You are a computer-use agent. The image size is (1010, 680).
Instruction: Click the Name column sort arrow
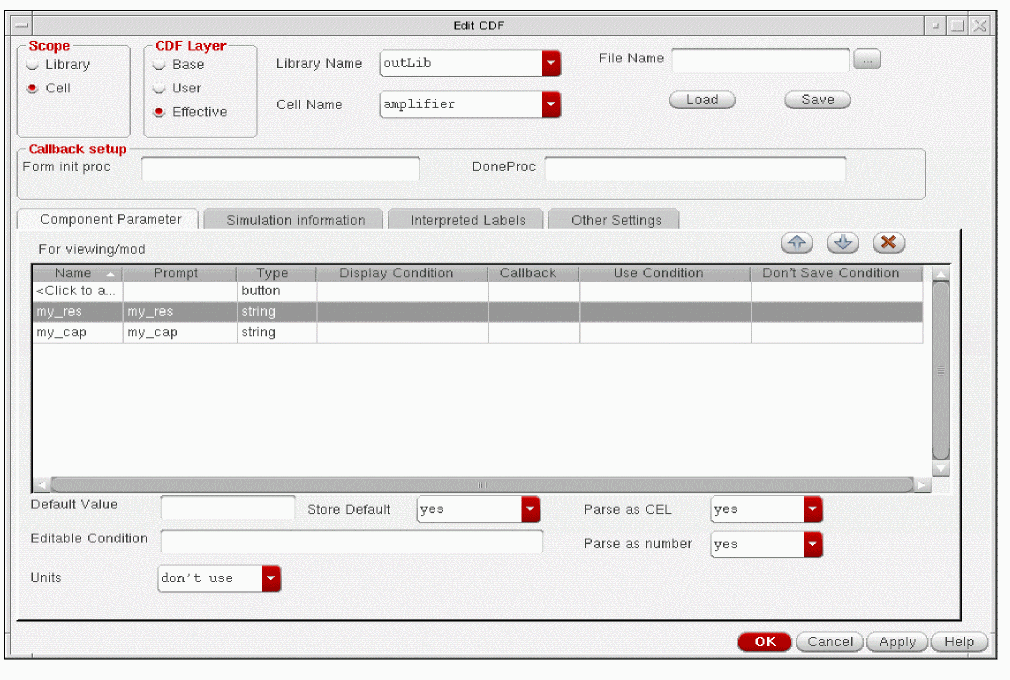click(x=109, y=273)
